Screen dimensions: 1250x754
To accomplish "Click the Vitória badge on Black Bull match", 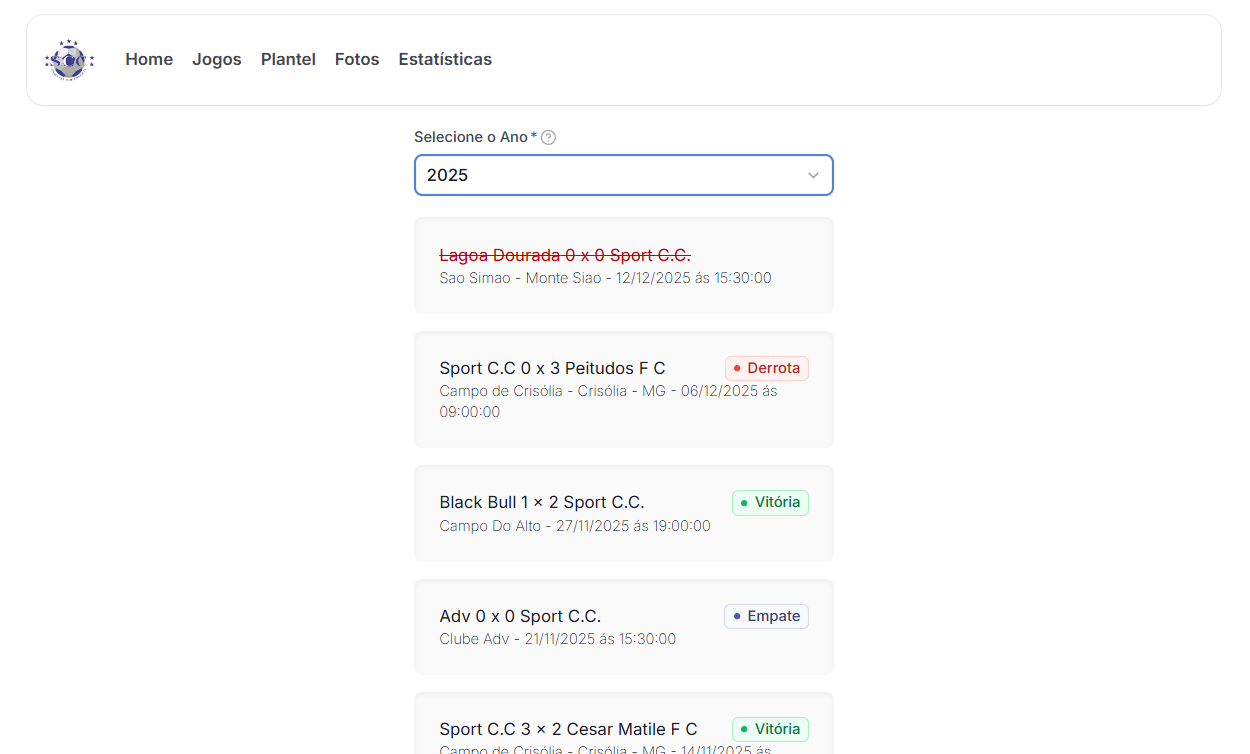I will 770,502.
